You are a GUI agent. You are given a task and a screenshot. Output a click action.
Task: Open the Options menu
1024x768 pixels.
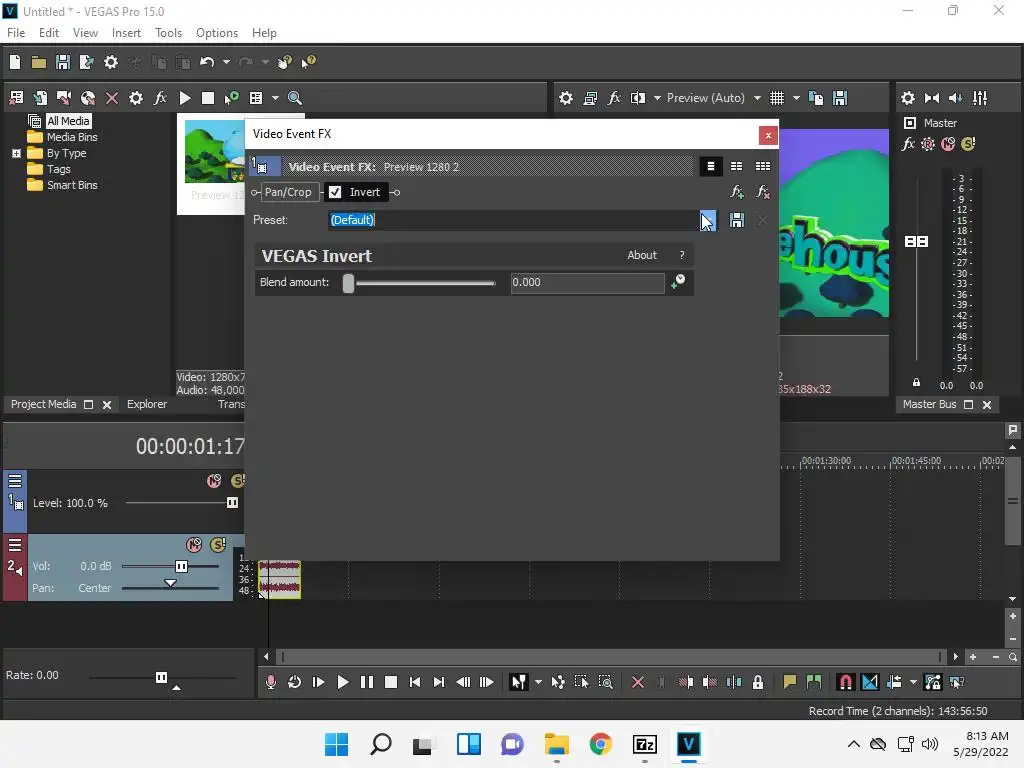217,33
